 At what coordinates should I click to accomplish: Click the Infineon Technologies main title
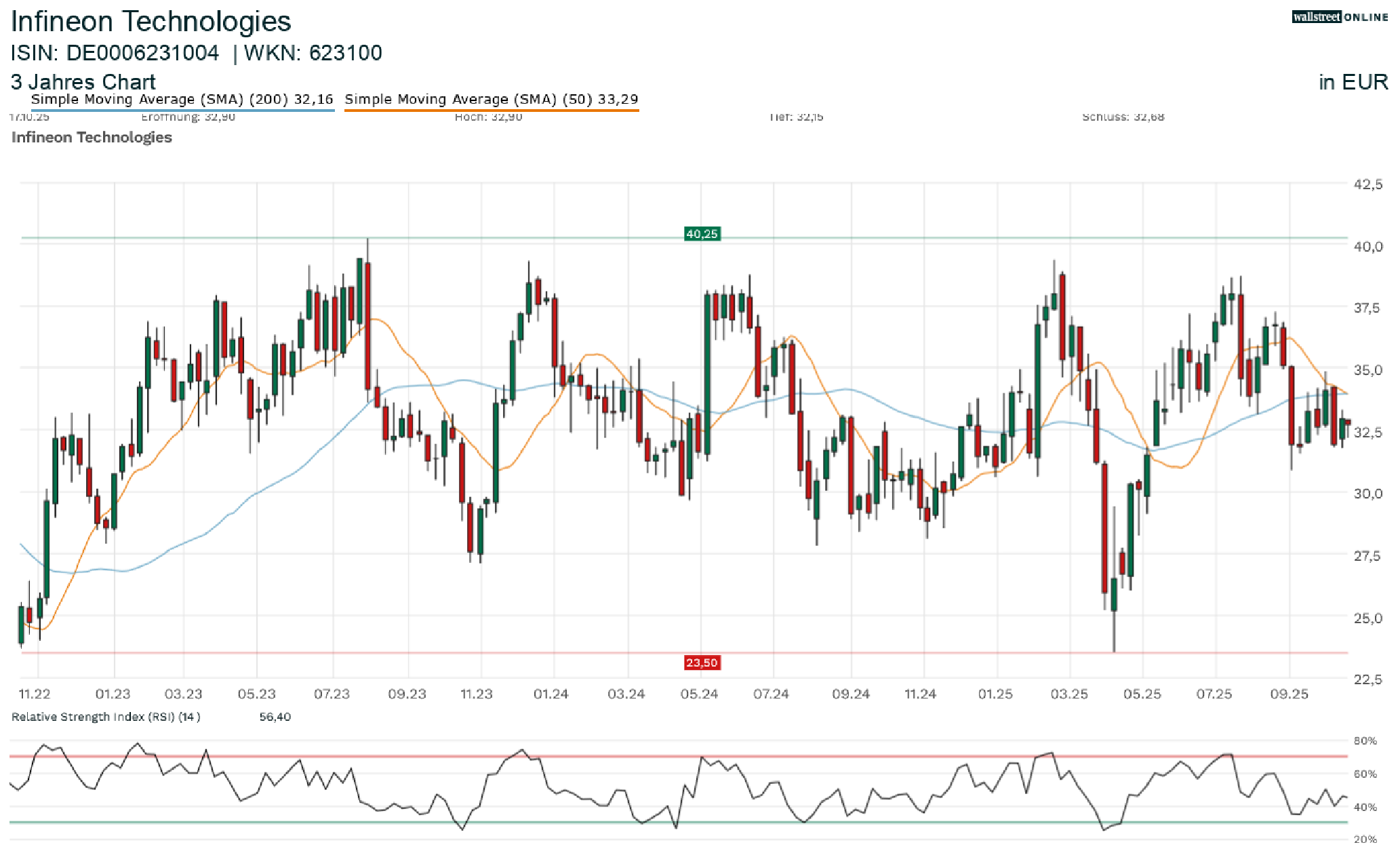pyautogui.click(x=151, y=22)
